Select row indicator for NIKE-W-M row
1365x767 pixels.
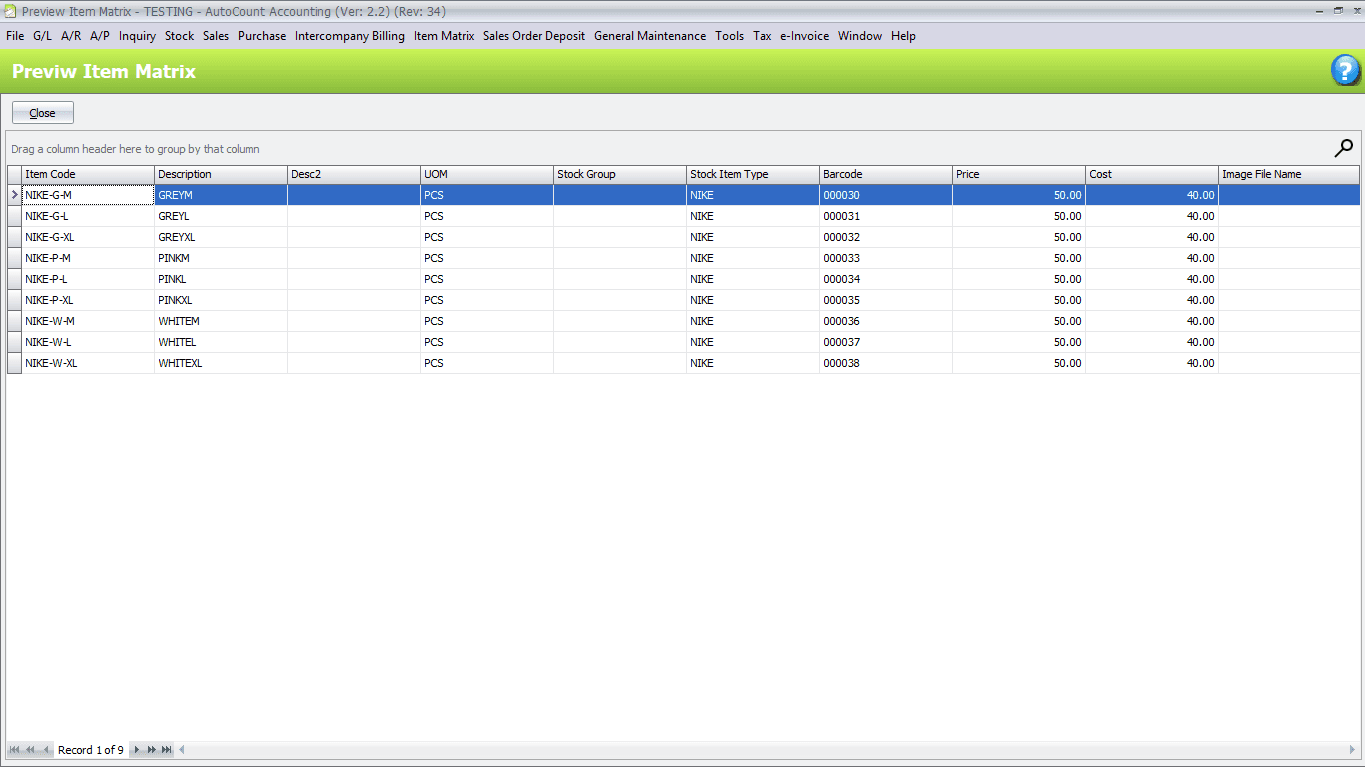coord(14,321)
